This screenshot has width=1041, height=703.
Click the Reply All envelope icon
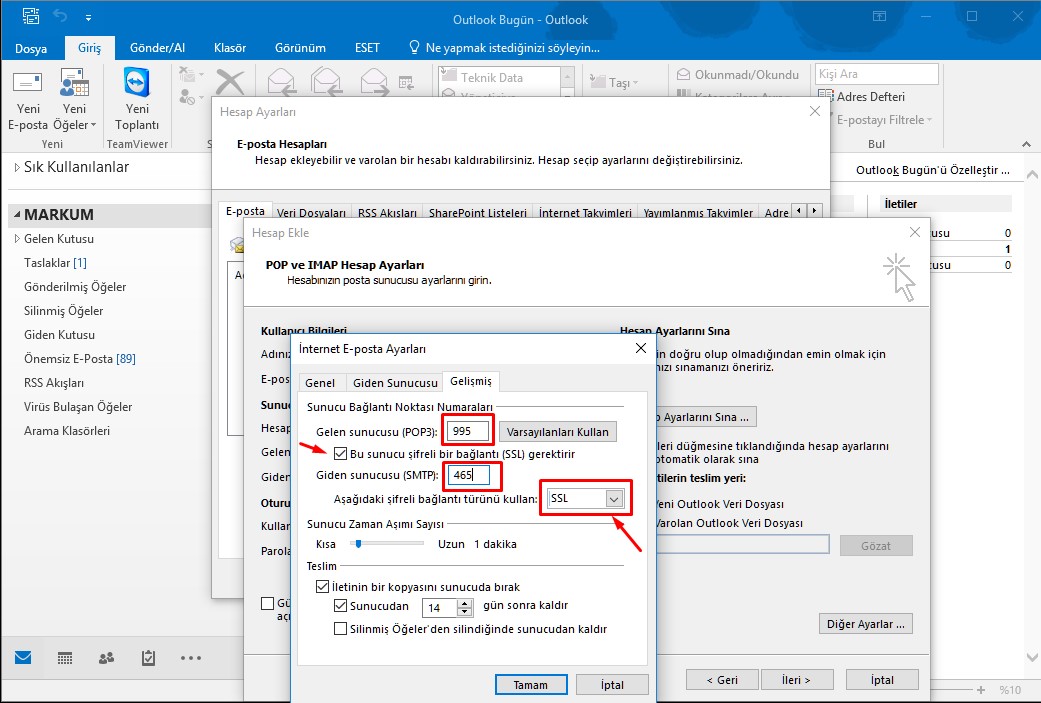pos(327,82)
